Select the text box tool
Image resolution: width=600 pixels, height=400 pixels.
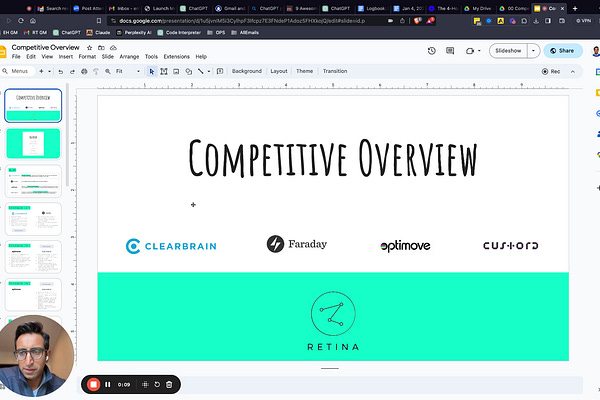click(164, 71)
